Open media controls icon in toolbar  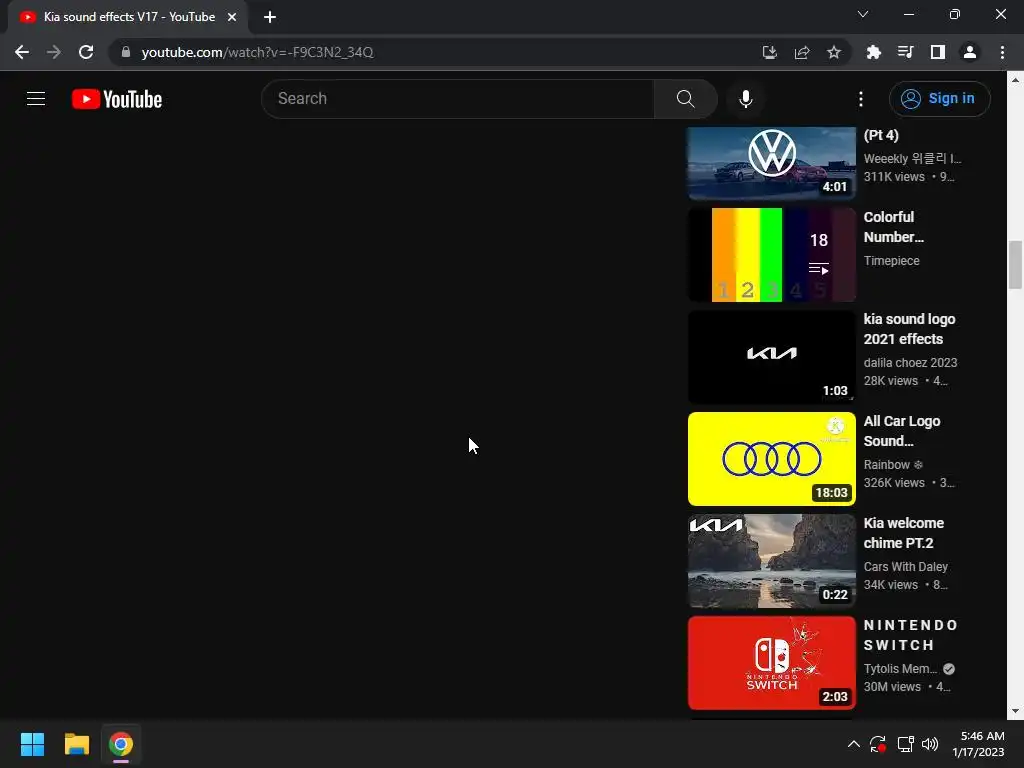coord(905,52)
